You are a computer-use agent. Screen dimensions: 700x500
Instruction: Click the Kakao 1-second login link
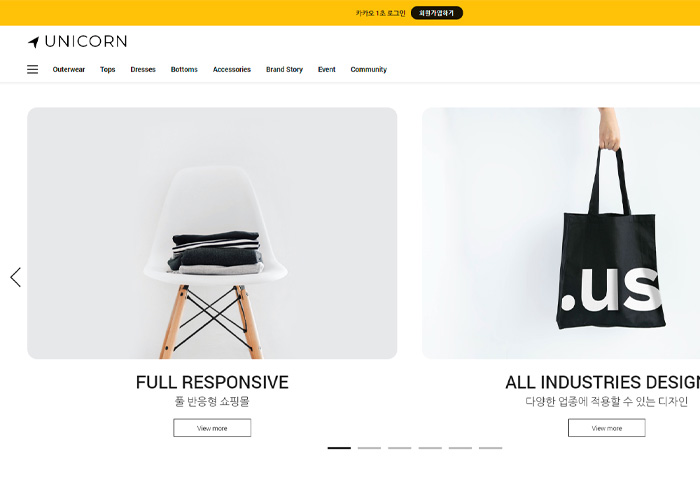click(x=380, y=13)
